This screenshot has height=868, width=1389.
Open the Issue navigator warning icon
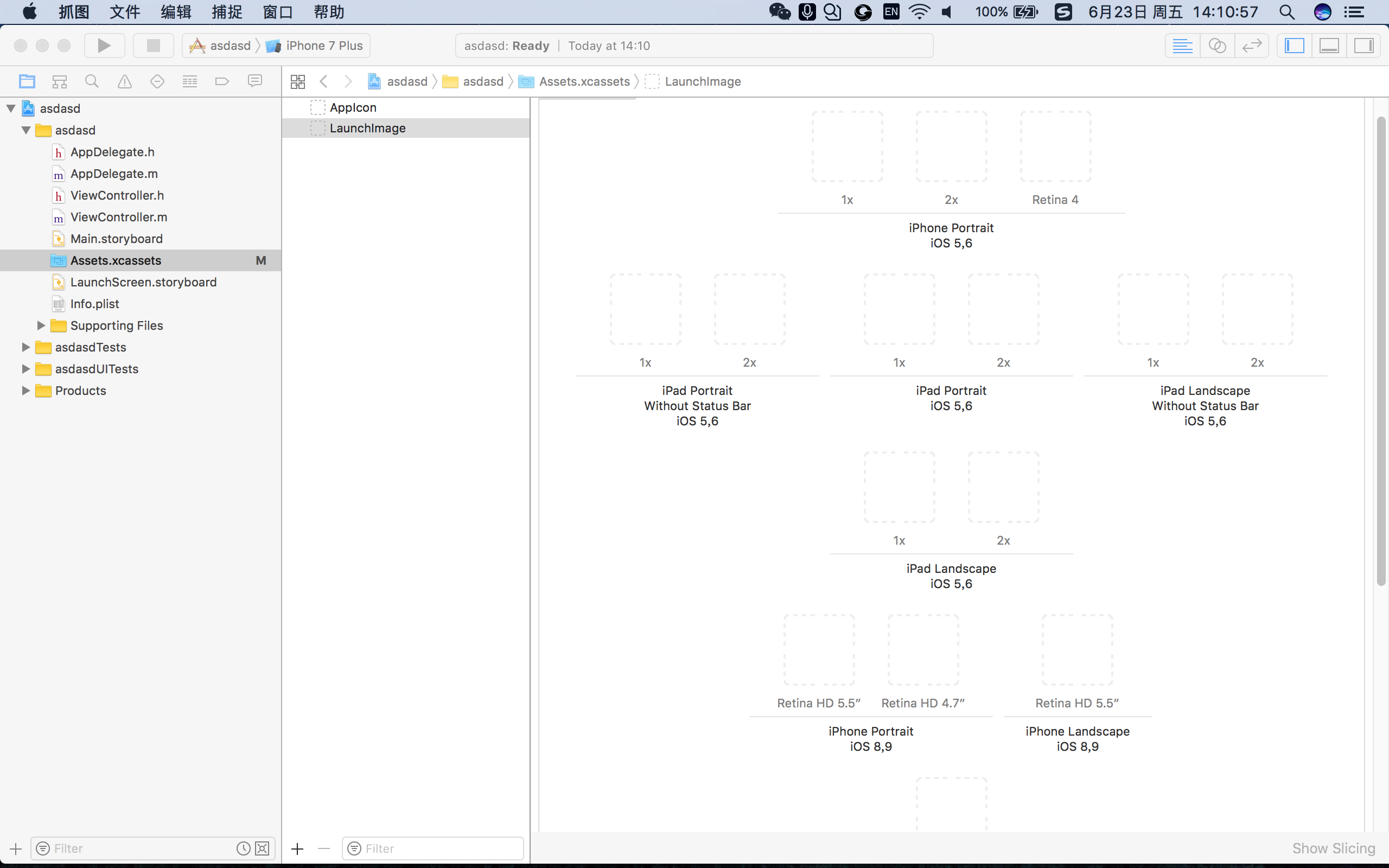125,81
